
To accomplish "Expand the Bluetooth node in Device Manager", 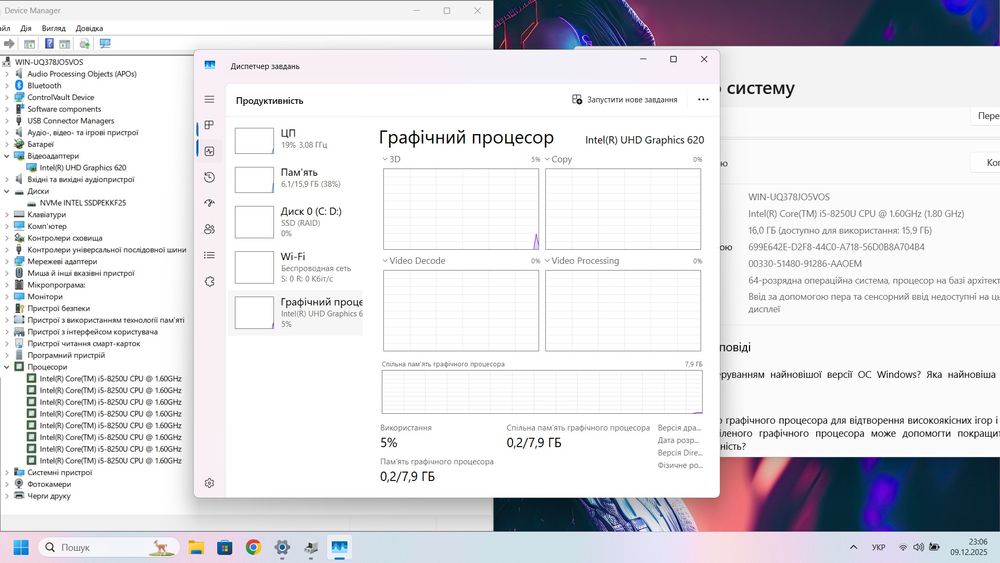I will 7,85.
